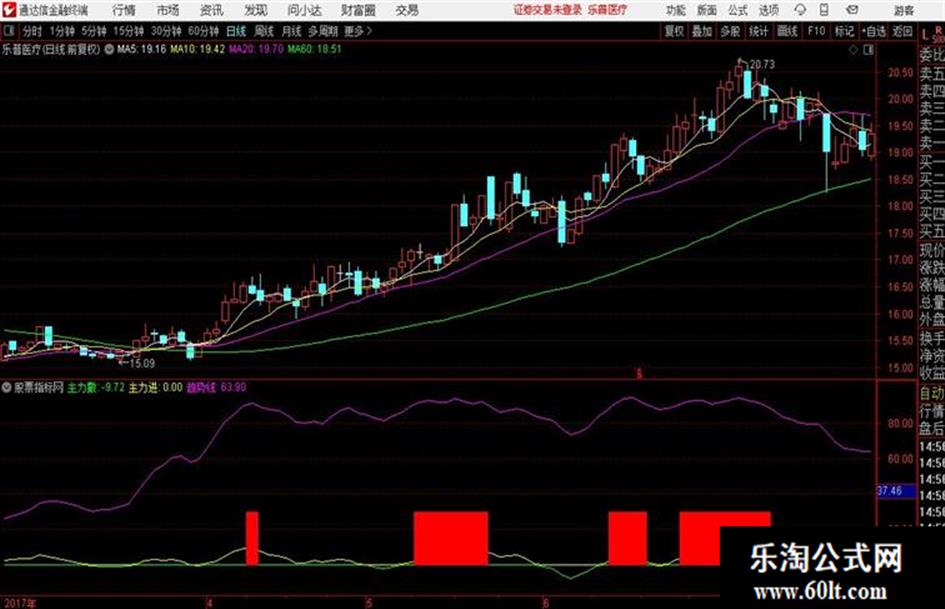Select the 15分钟 period tab
This screenshot has height=609, width=945.
(128, 31)
